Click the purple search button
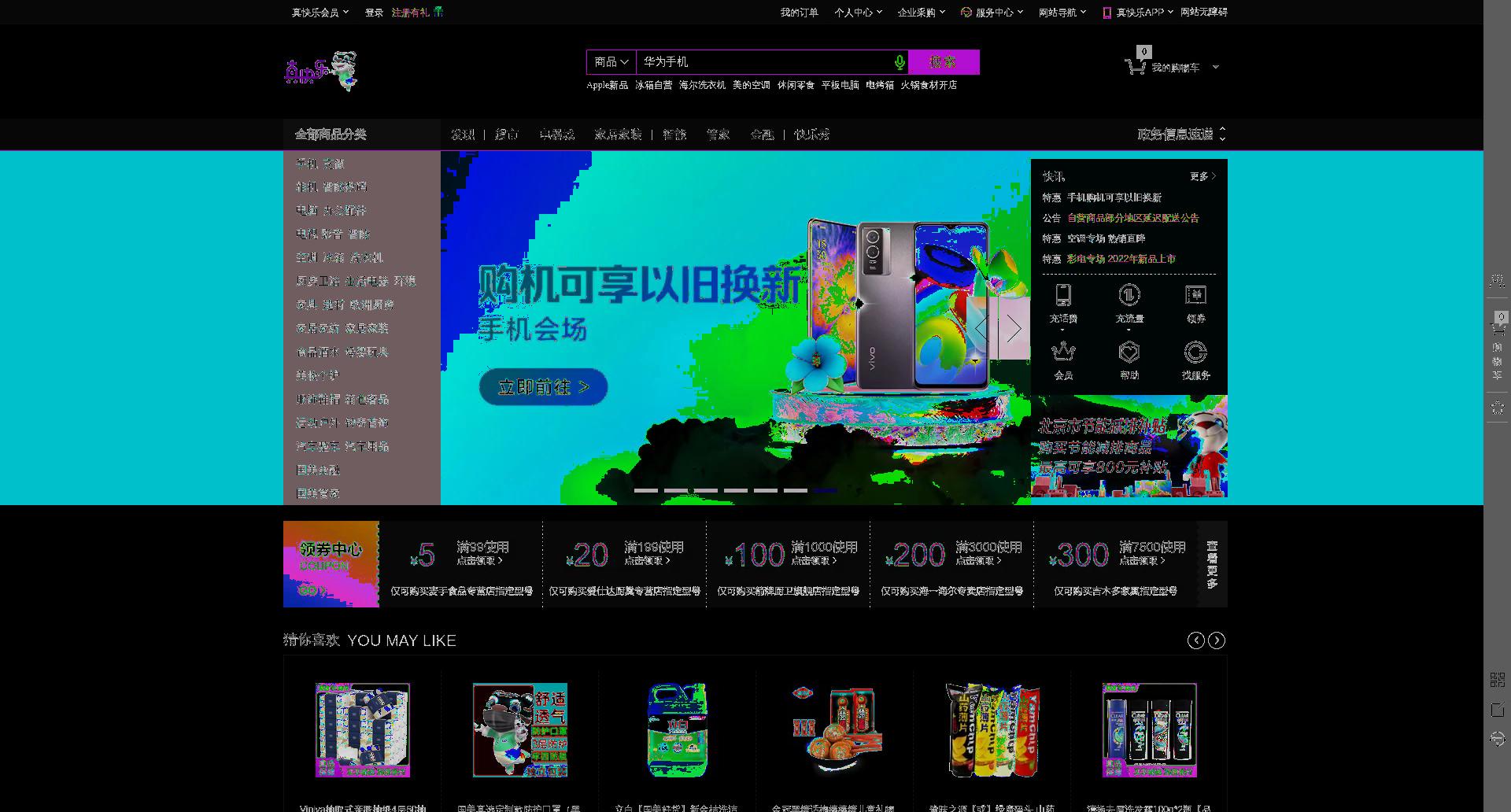Screen dimensions: 1511x812 (x=944, y=62)
